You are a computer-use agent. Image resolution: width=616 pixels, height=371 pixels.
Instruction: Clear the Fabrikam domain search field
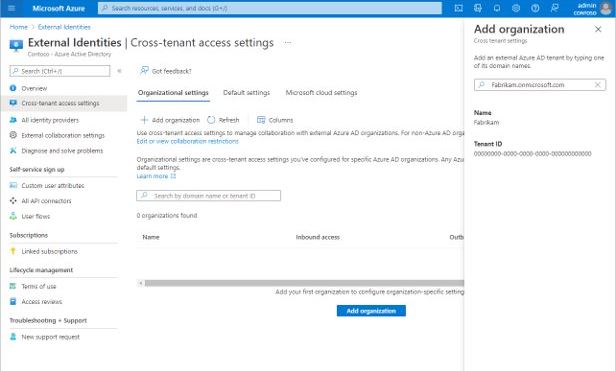[598, 85]
